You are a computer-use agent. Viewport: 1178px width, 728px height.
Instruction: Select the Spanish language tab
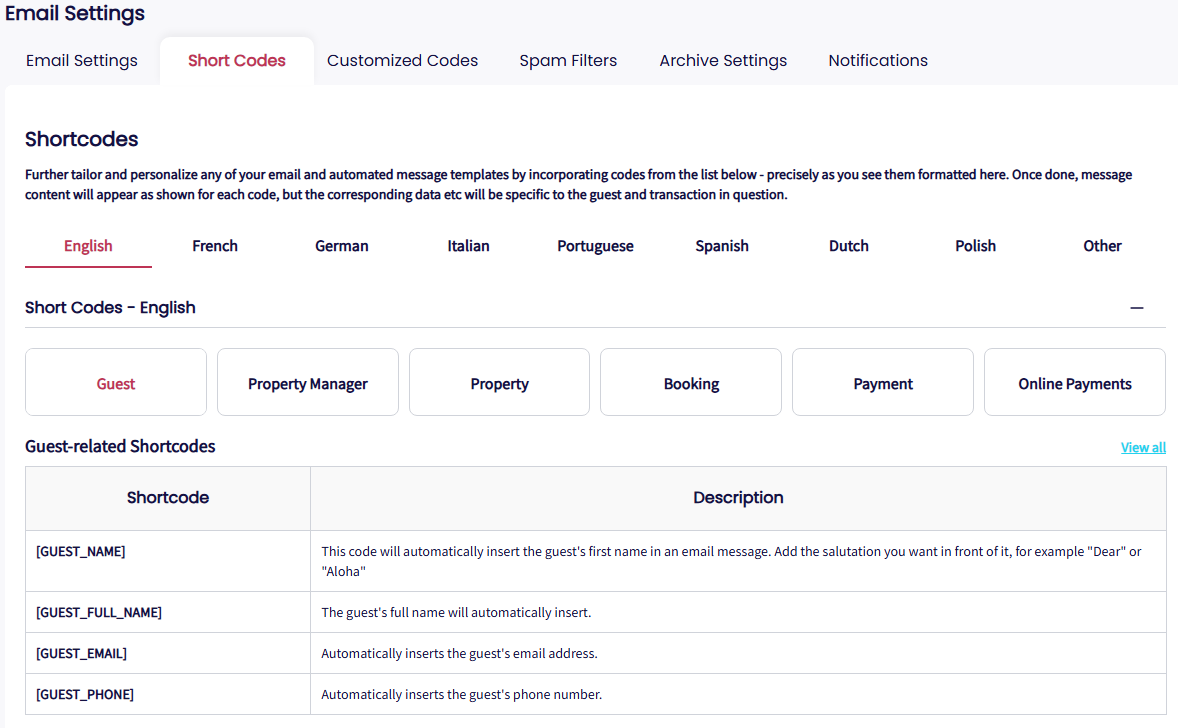point(722,246)
